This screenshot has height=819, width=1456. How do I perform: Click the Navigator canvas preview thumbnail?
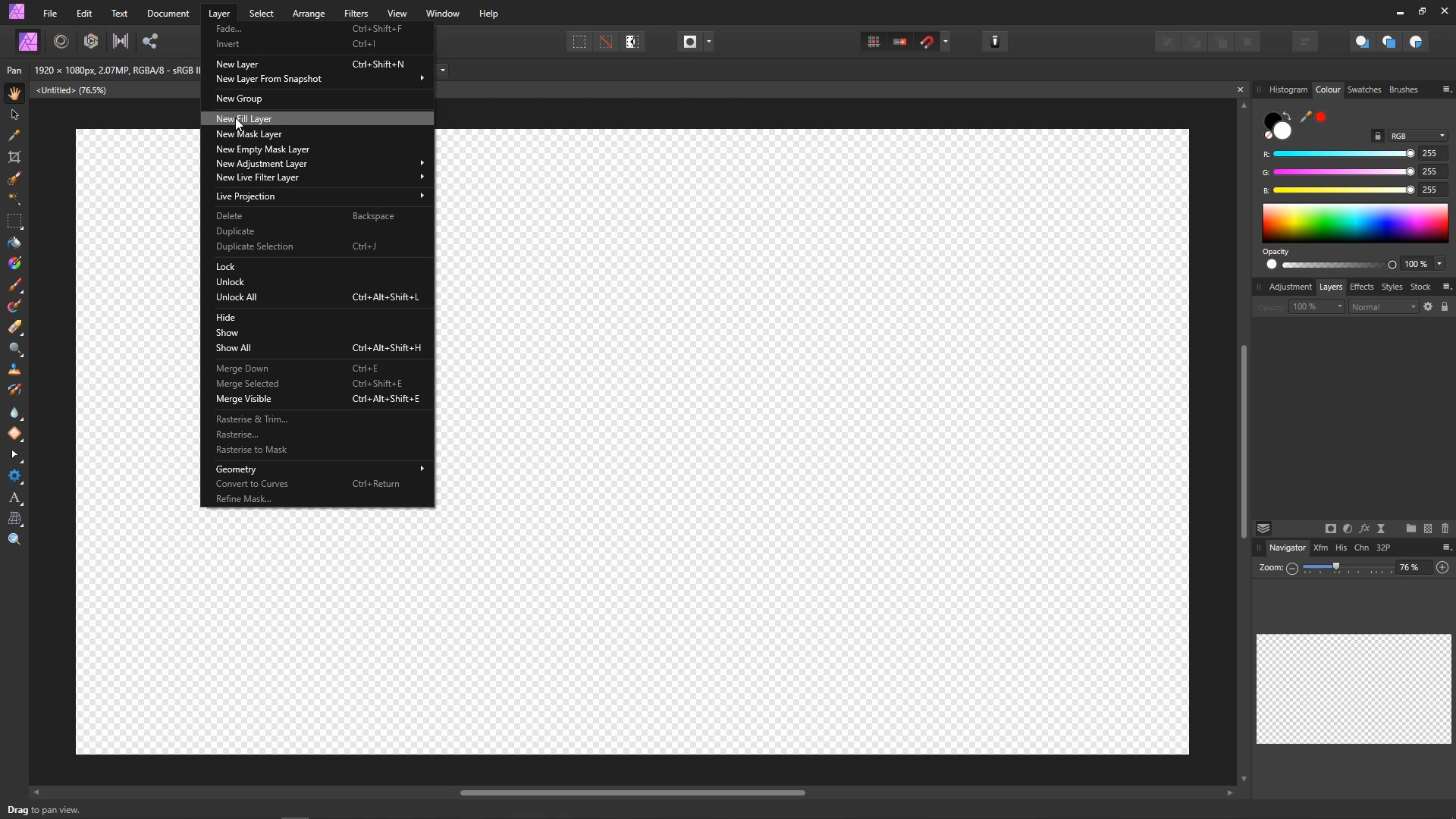click(1354, 689)
